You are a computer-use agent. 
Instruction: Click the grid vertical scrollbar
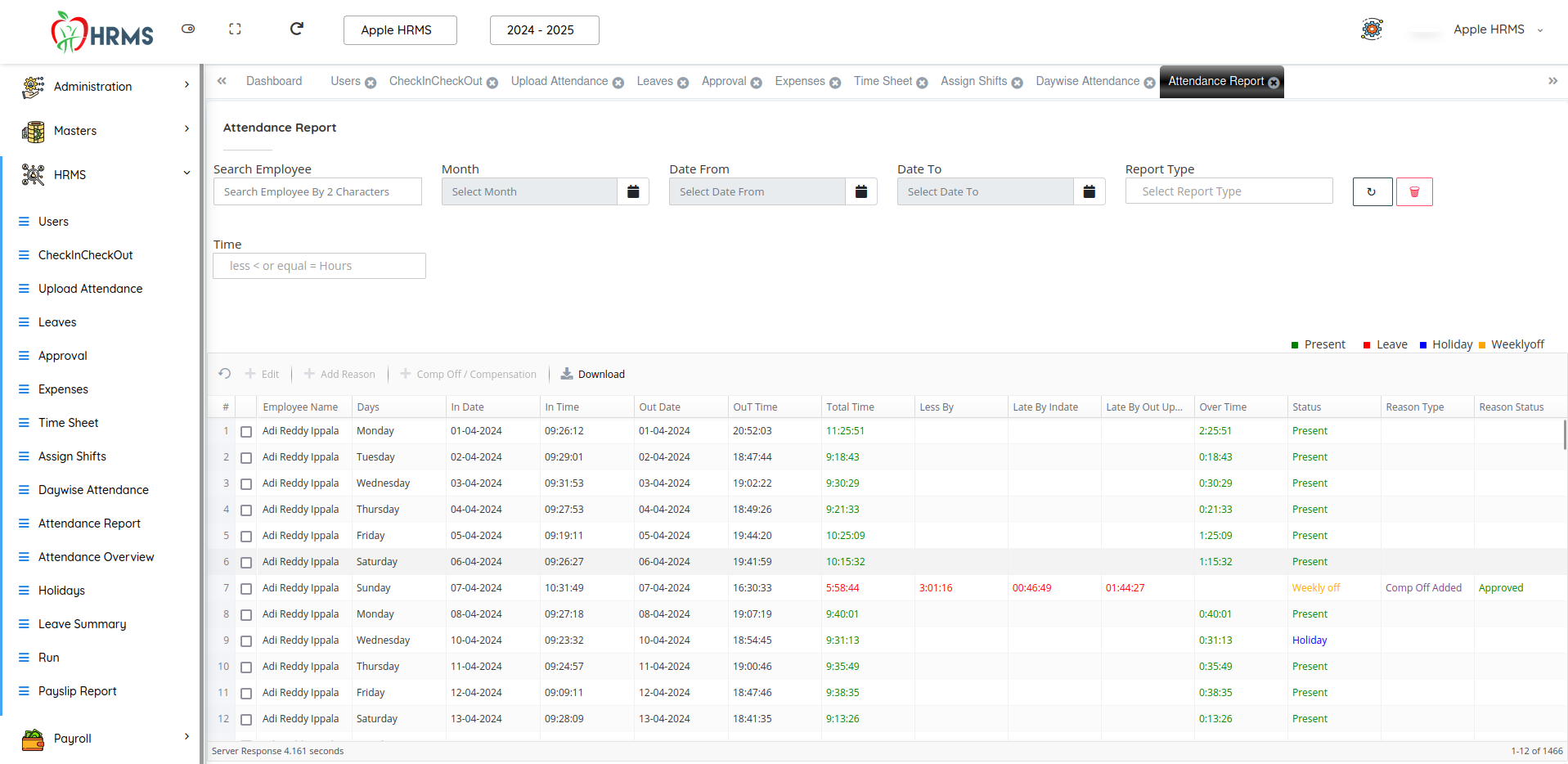pos(1565,434)
